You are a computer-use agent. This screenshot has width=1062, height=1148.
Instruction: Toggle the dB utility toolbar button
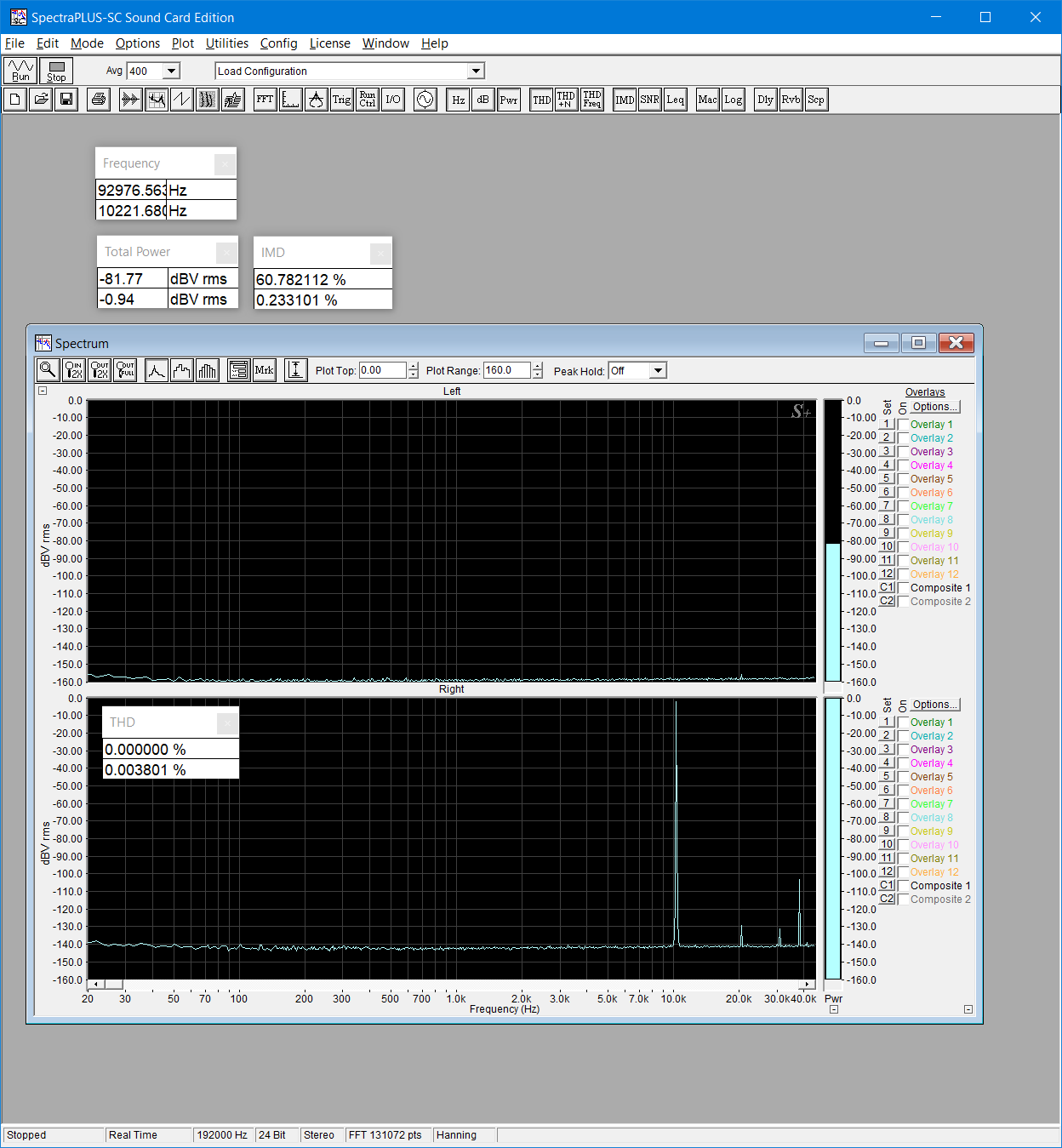tap(483, 100)
